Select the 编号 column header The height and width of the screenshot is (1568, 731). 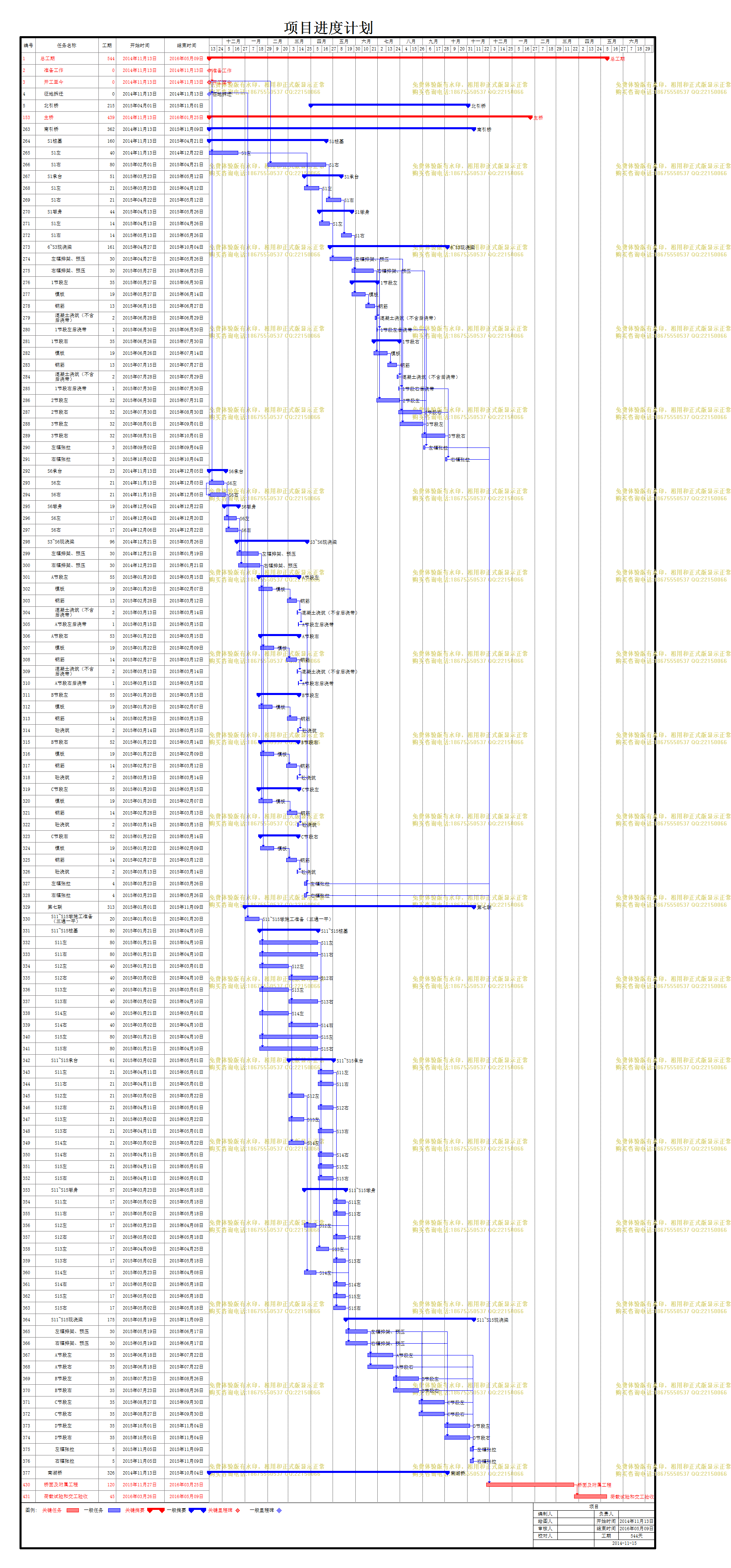coord(28,46)
